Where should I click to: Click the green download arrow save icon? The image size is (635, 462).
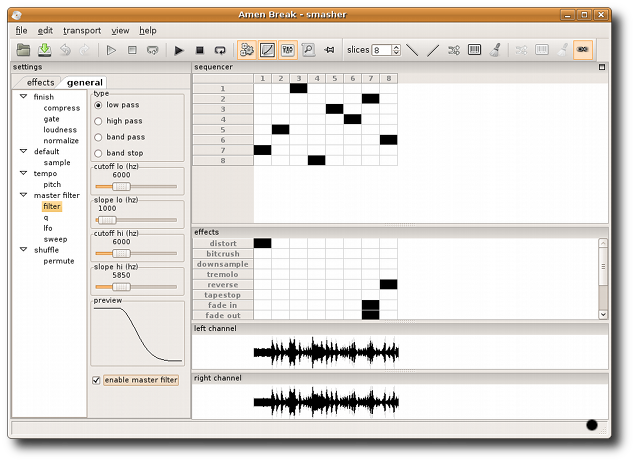(x=45, y=50)
